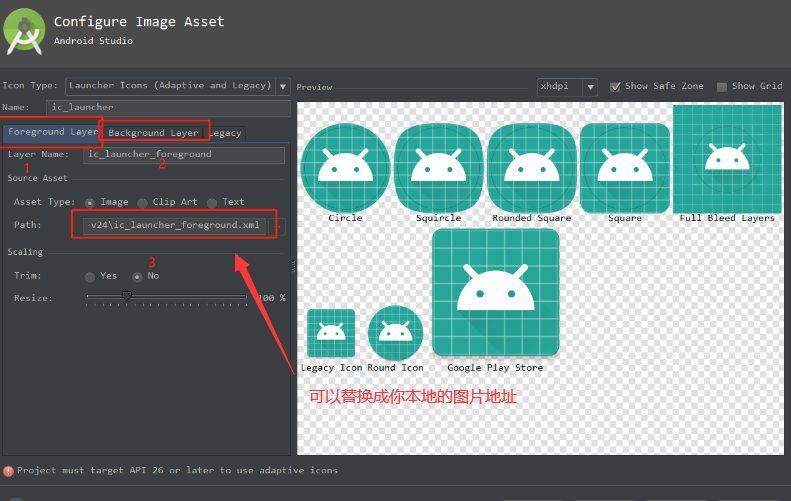
Task: Click the API 26 adaptive icons error text
Action: pyautogui.click(x=177, y=470)
